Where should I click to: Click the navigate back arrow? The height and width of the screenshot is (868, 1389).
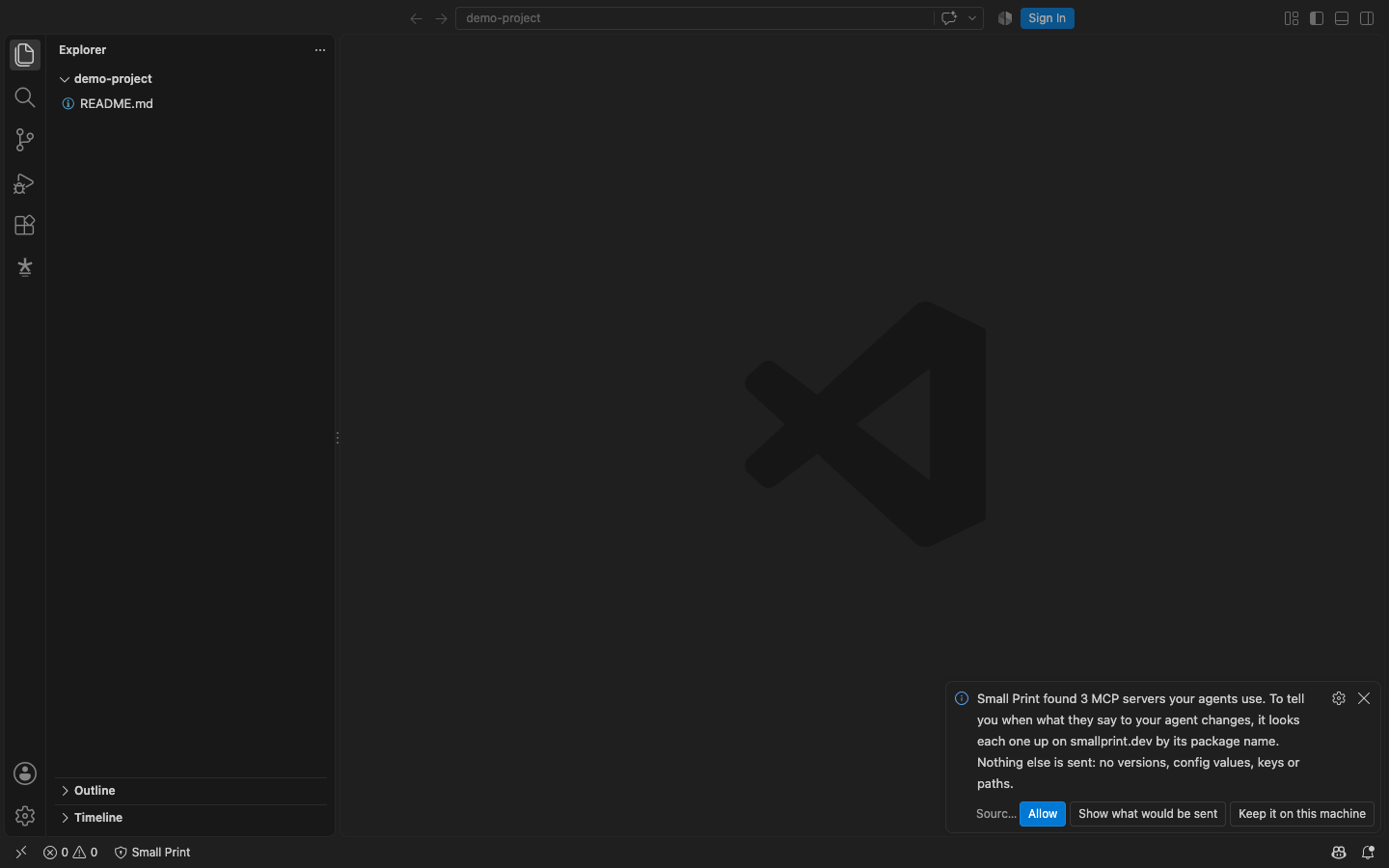[x=416, y=18]
